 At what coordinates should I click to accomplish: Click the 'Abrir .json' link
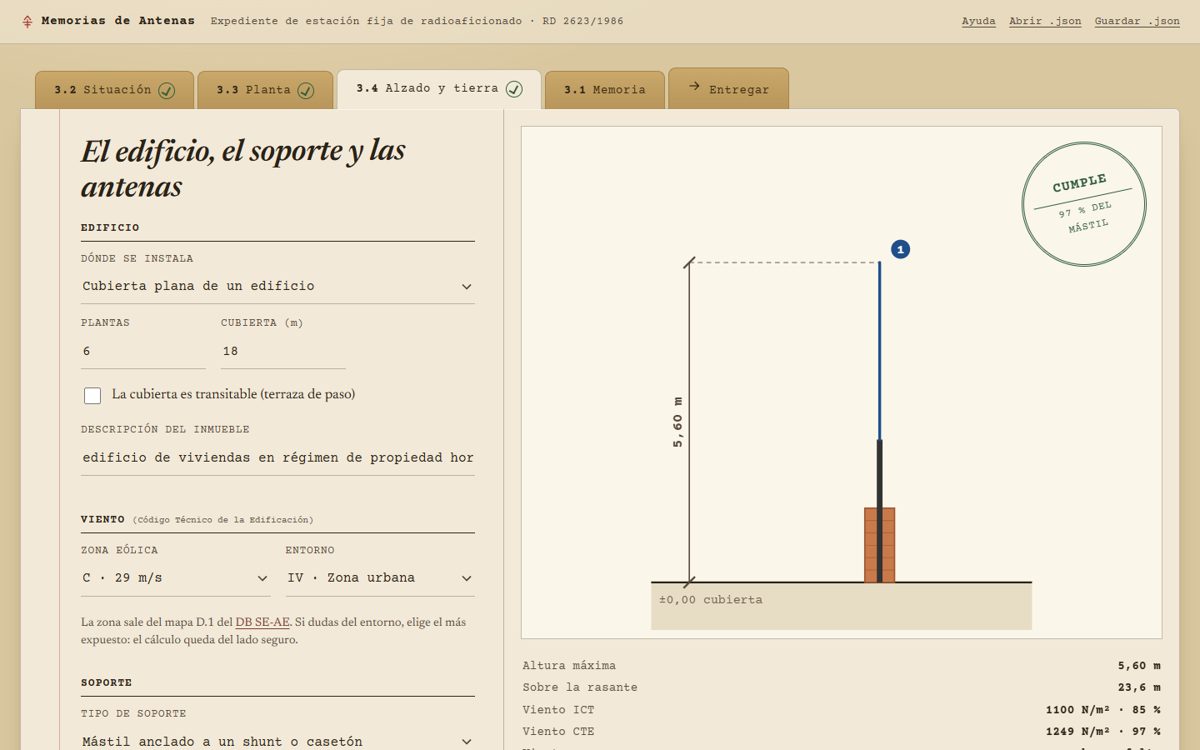1045,21
